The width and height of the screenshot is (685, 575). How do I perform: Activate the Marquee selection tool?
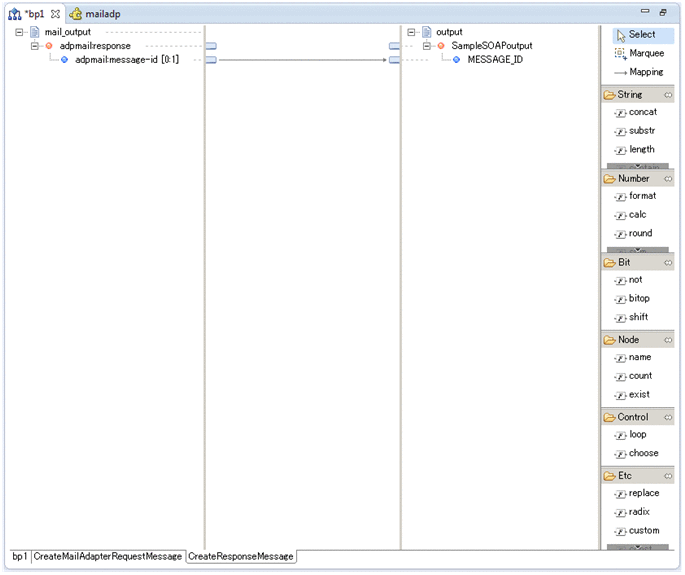645,53
